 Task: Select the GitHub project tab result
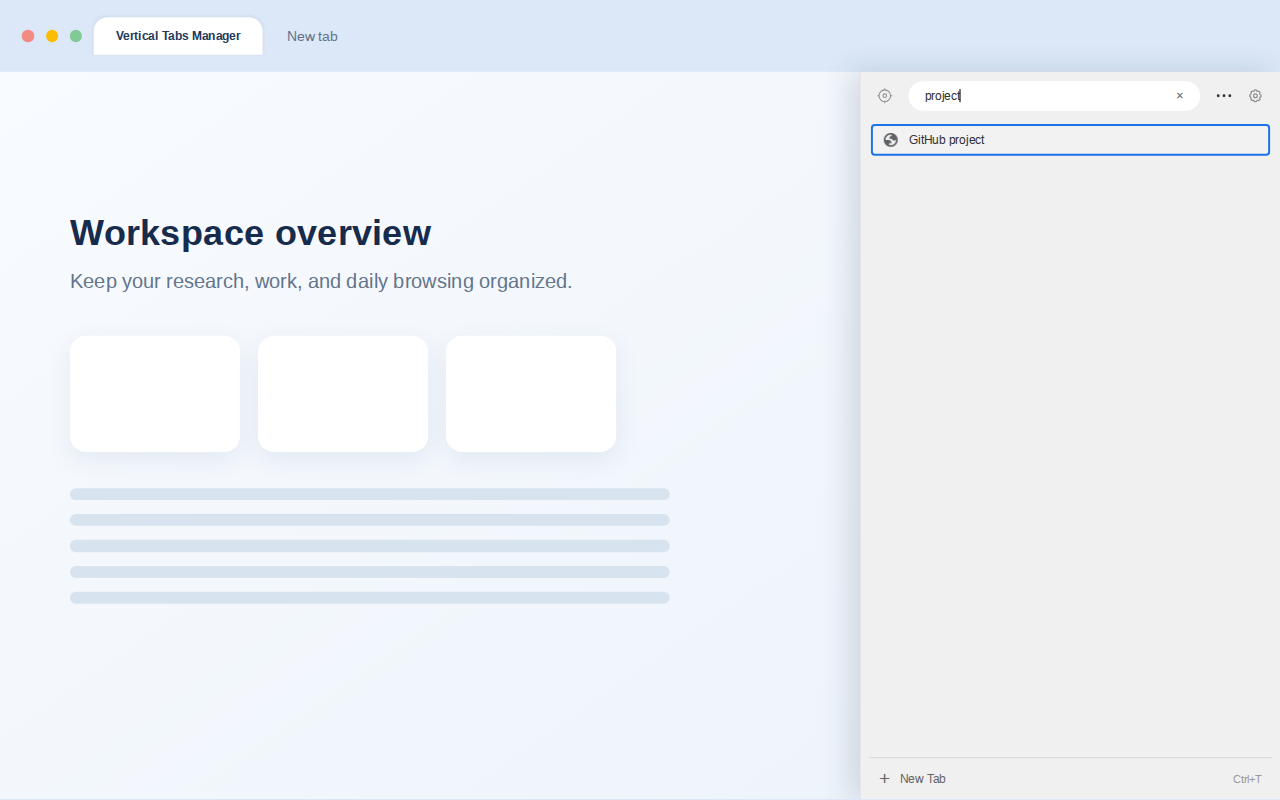(1070, 140)
